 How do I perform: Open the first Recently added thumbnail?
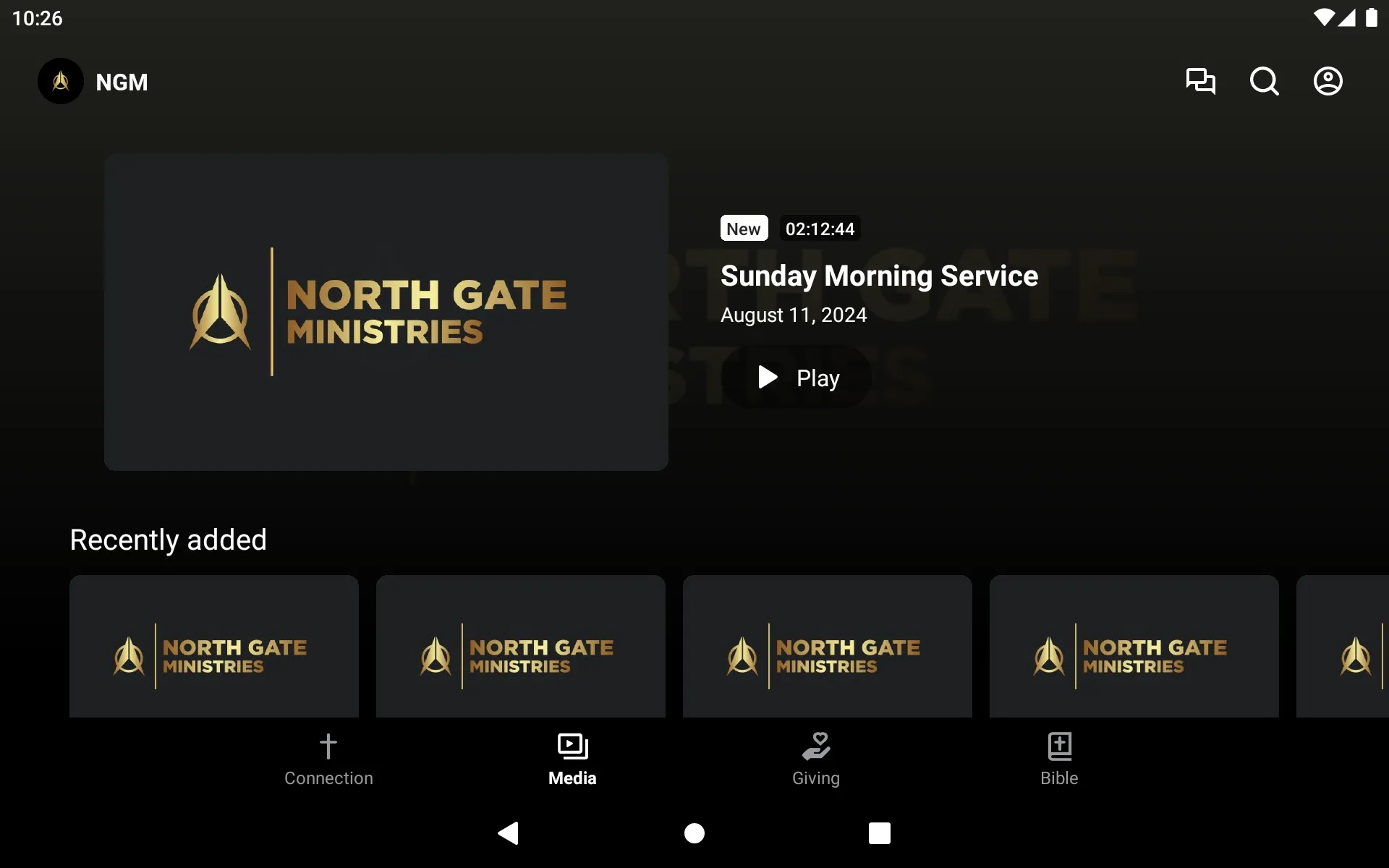click(214, 647)
